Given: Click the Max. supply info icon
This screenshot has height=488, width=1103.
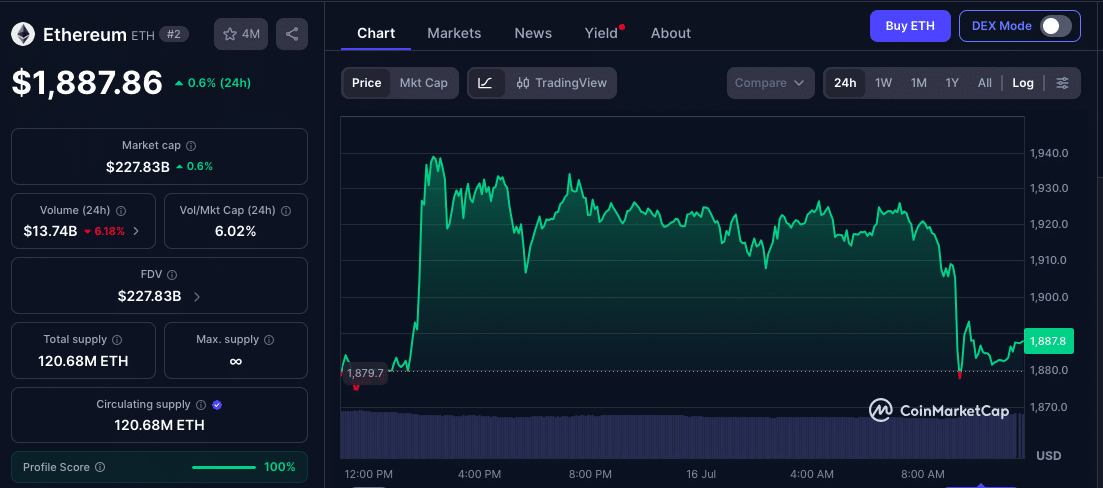Looking at the screenshot, I should 269,340.
